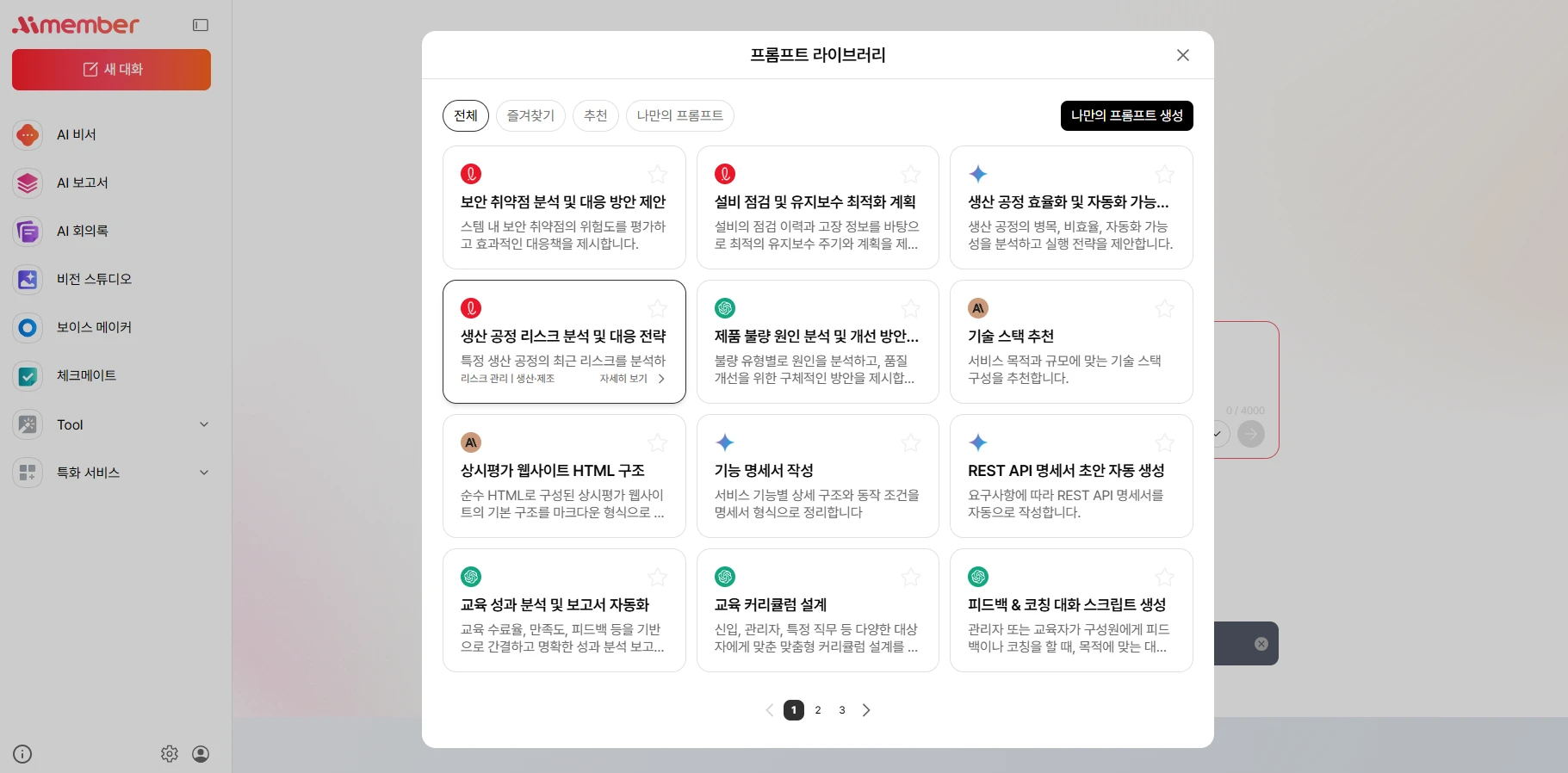The width and height of the screenshot is (1568, 773).
Task: Open settings gear icon
Action: 170,754
